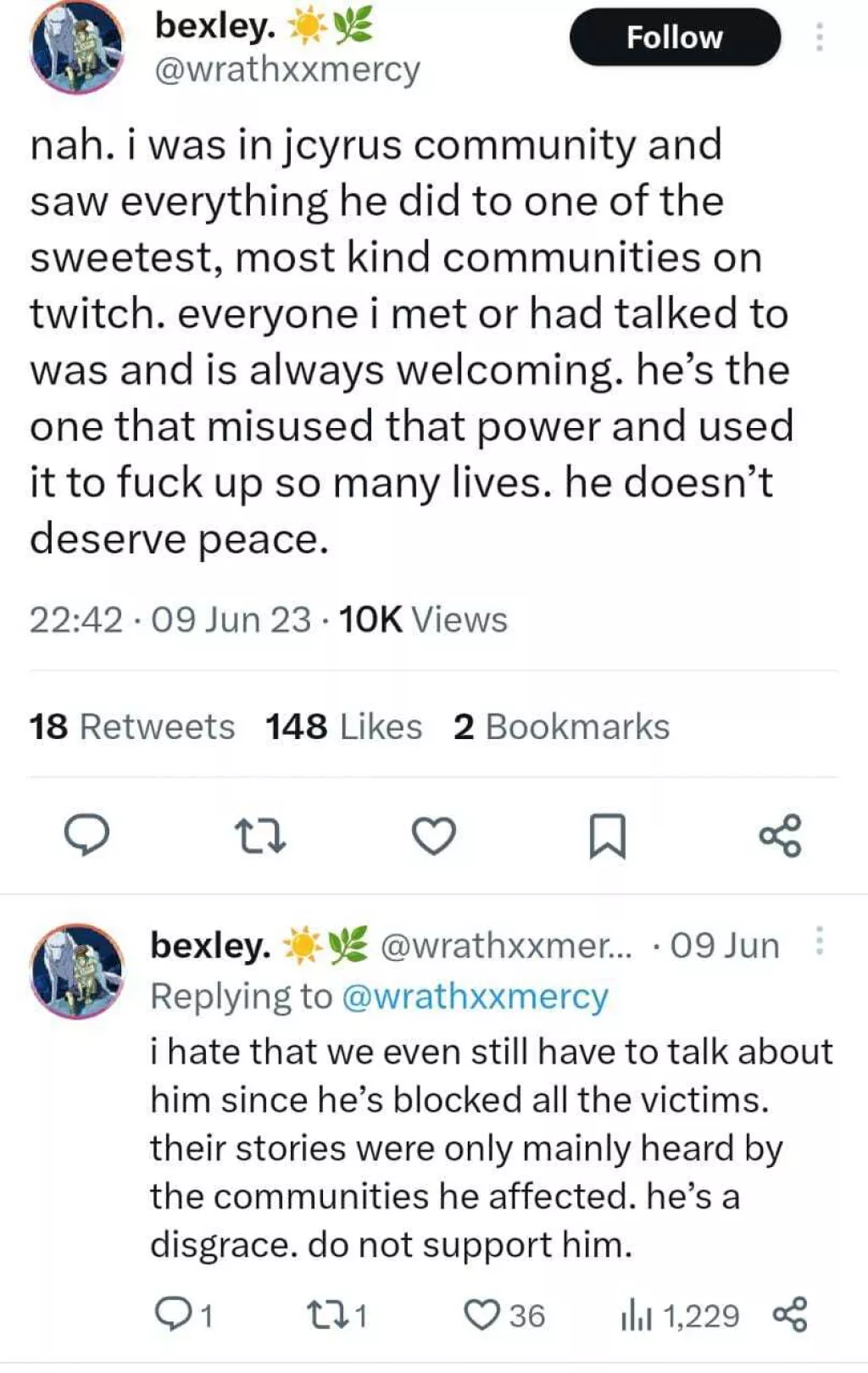Open the 18 Retweets list

pyautogui.click(x=131, y=726)
